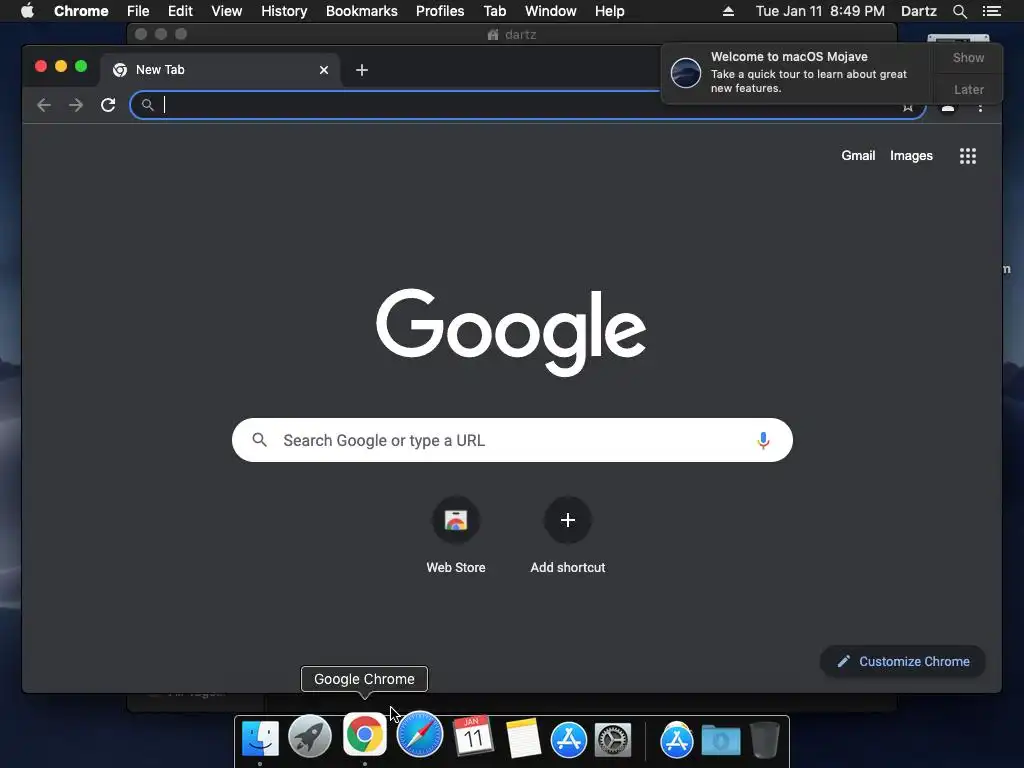Open a new tab with the plus icon
Screen dimensions: 1024x768
[x=362, y=70]
